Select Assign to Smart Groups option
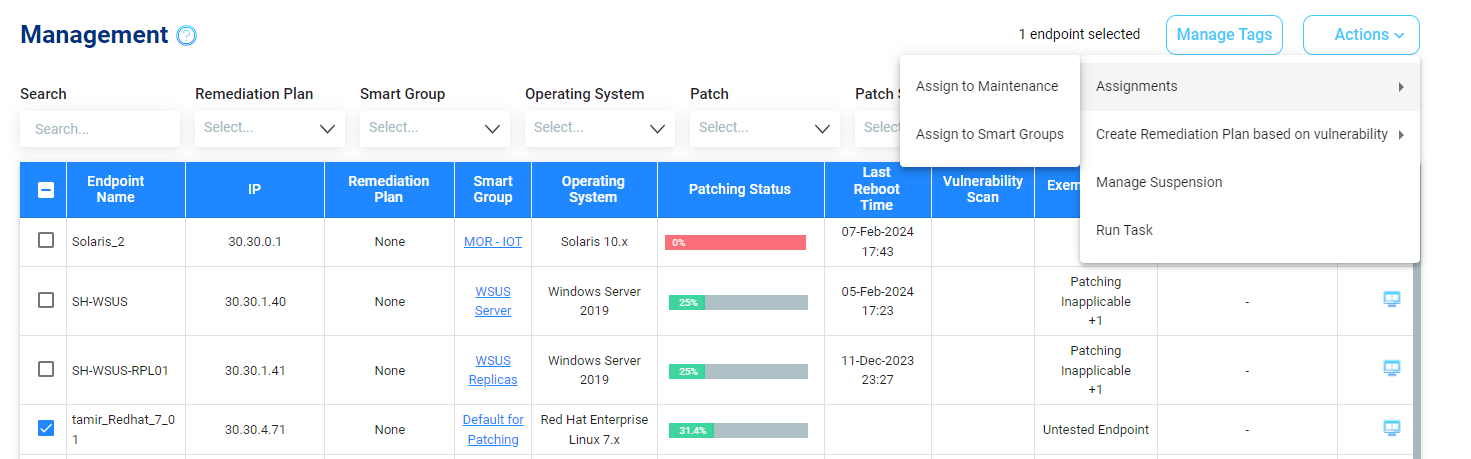This screenshot has height=459, width=1471. pos(989,134)
